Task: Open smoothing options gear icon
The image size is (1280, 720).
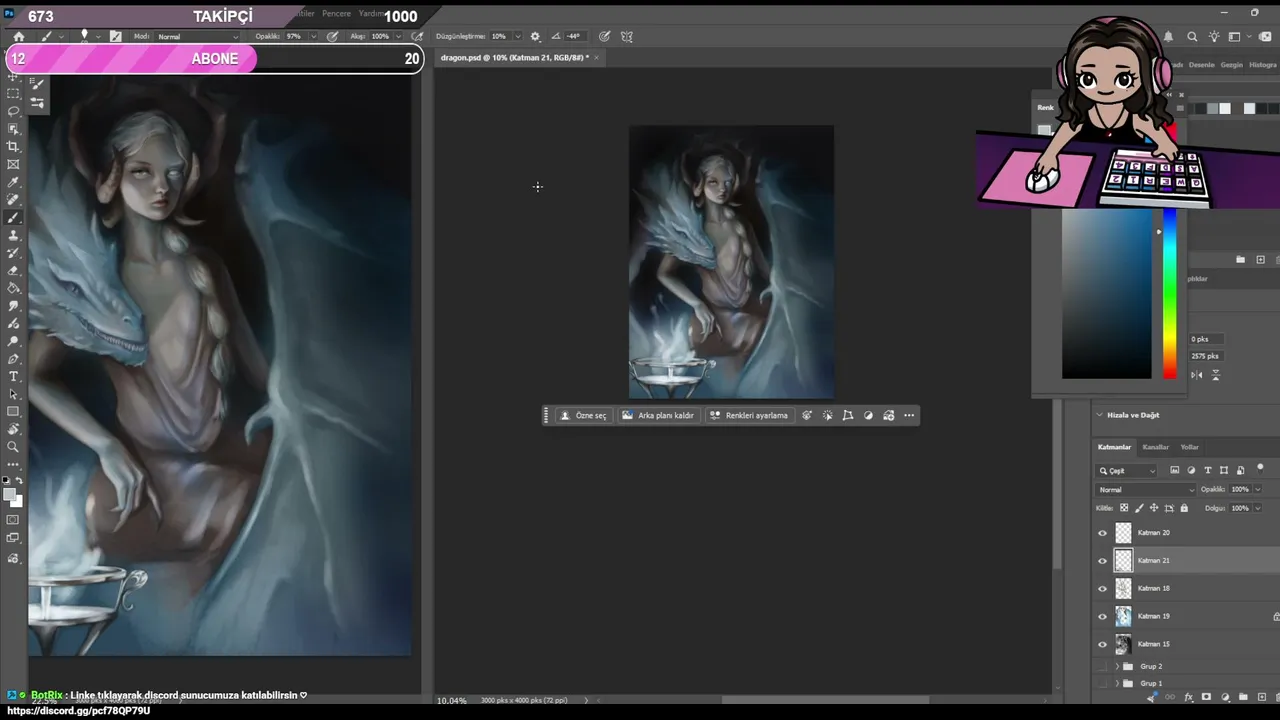Action: click(535, 37)
